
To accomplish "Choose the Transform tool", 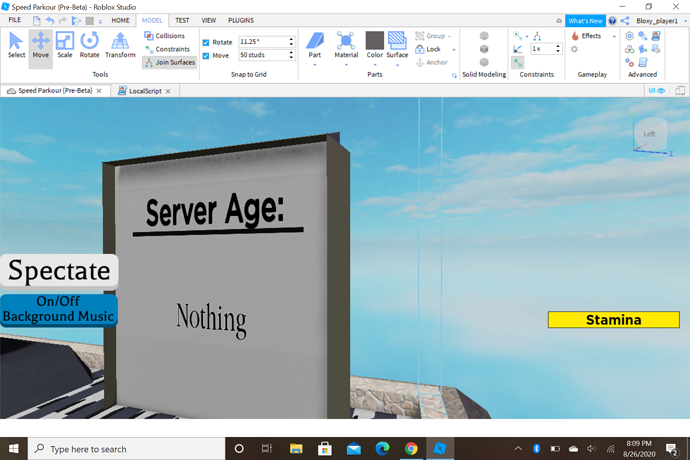I will tap(120, 45).
